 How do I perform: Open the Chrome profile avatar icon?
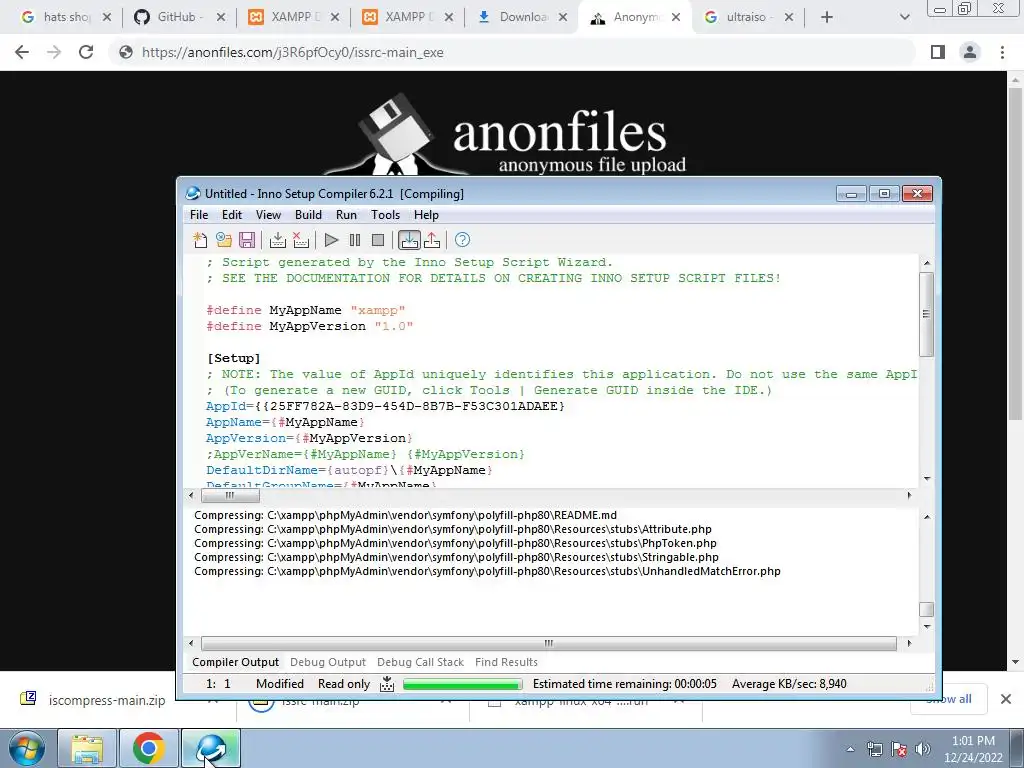[970, 52]
